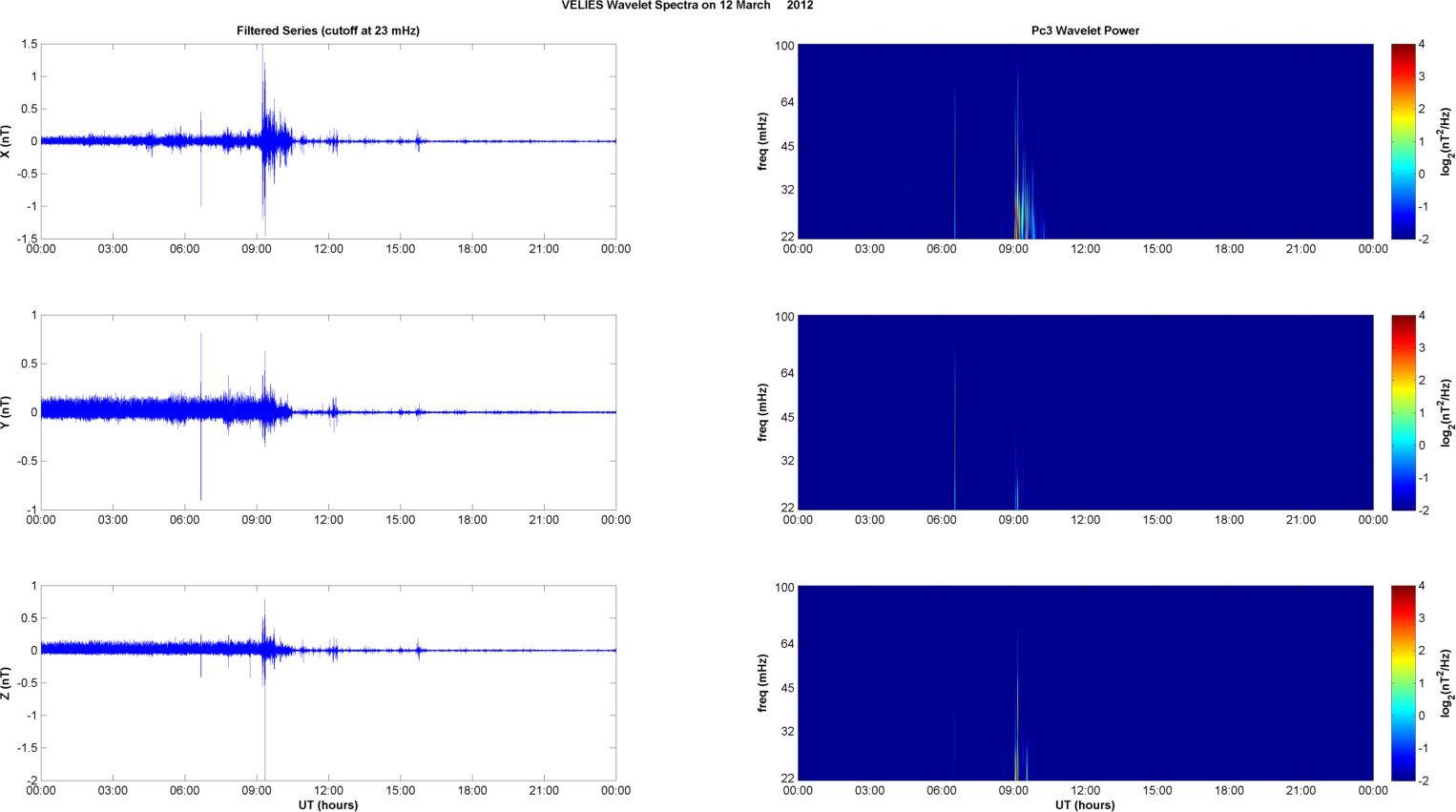
Task: Click the sharp spike before 07:00 in Y series
Action: click(201, 416)
